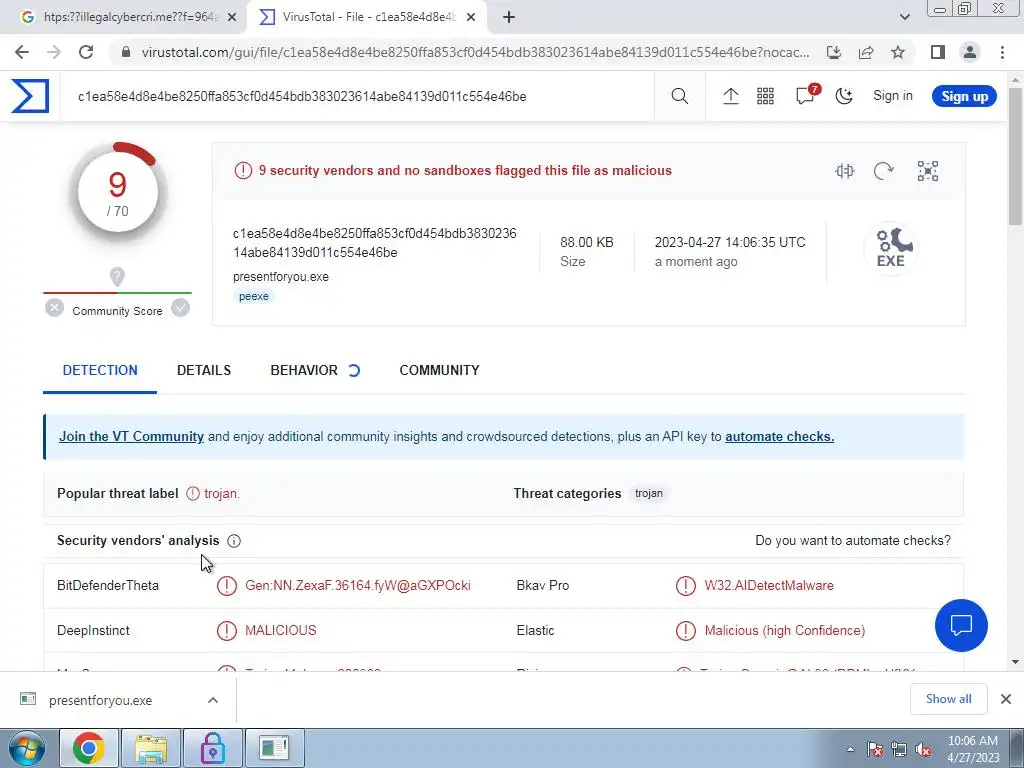The width and height of the screenshot is (1024, 768).
Task: Click Security vendors' analysis info icon
Action: point(234,541)
